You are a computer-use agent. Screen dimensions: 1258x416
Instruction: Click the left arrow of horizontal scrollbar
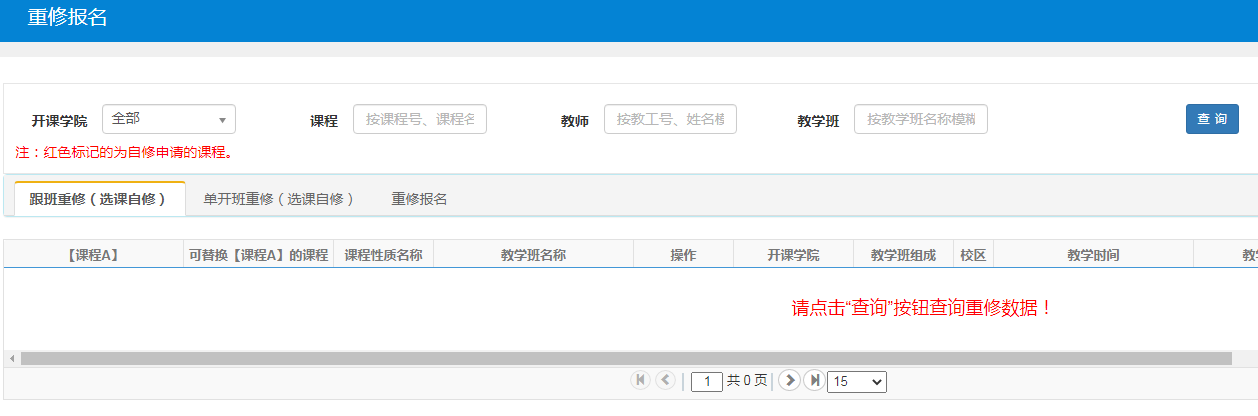[x=11, y=358]
